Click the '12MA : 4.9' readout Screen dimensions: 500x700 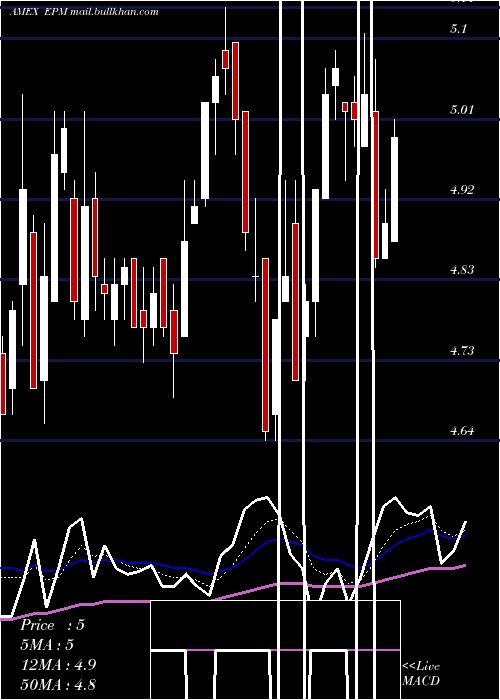(x=58, y=664)
